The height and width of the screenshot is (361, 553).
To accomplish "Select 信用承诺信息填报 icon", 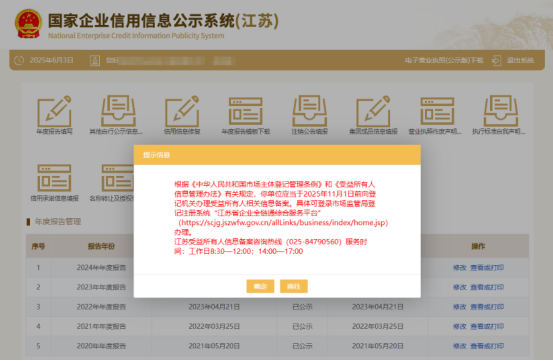I will (x=54, y=178).
